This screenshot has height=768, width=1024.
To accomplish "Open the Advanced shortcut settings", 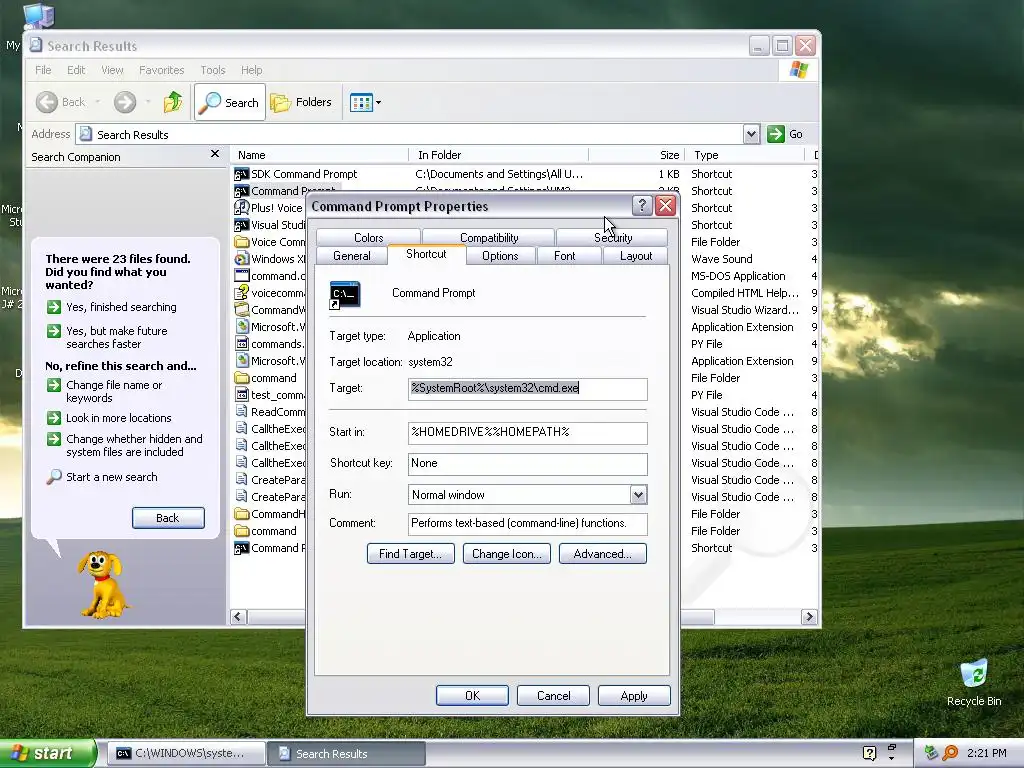I will click(x=603, y=554).
